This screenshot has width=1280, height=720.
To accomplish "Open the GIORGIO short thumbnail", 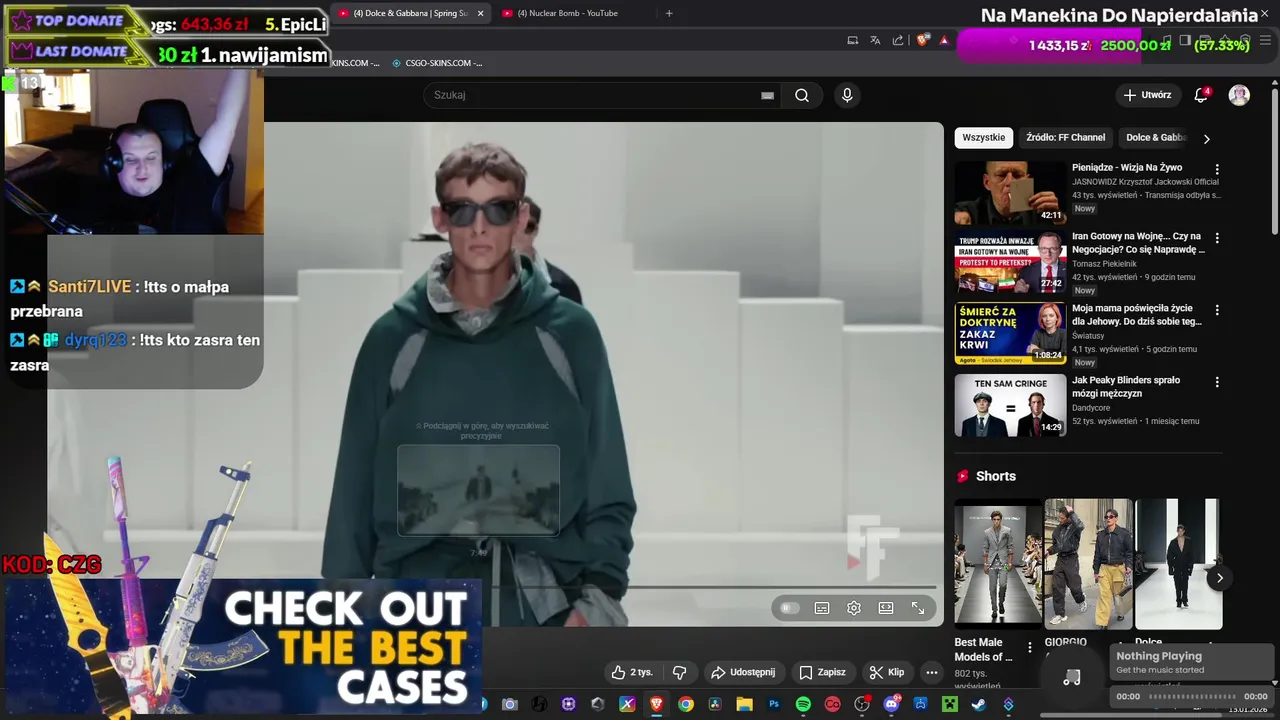I will (x=1088, y=563).
